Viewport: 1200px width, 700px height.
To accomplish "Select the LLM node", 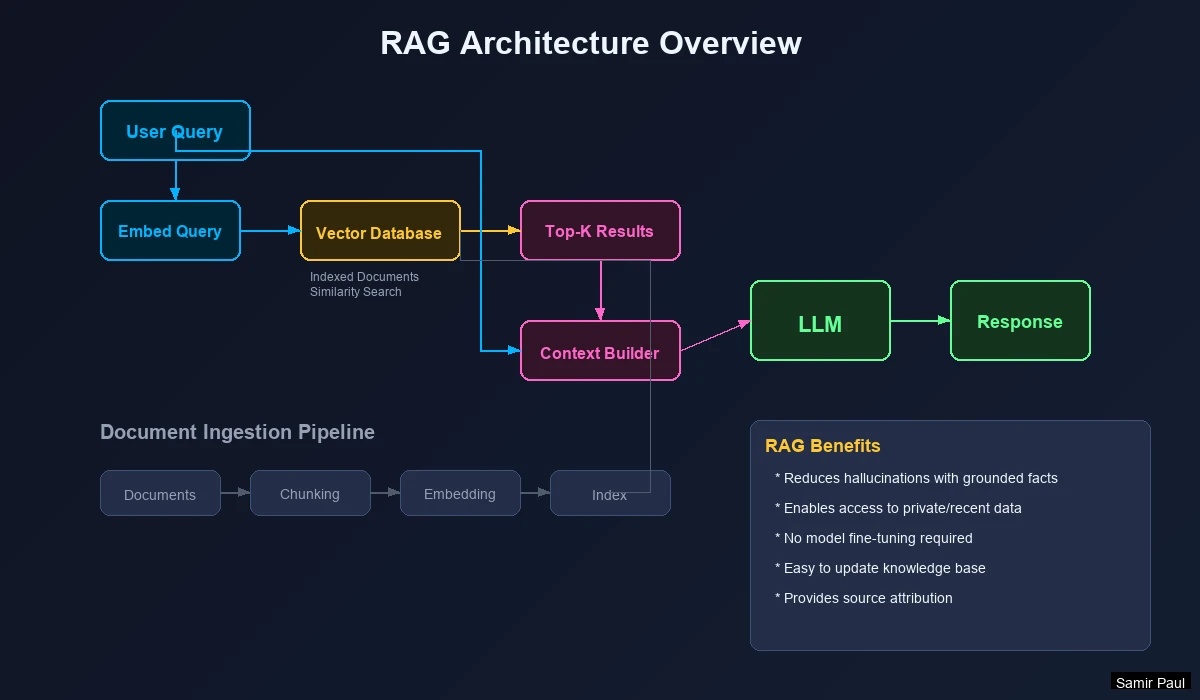I will (819, 320).
